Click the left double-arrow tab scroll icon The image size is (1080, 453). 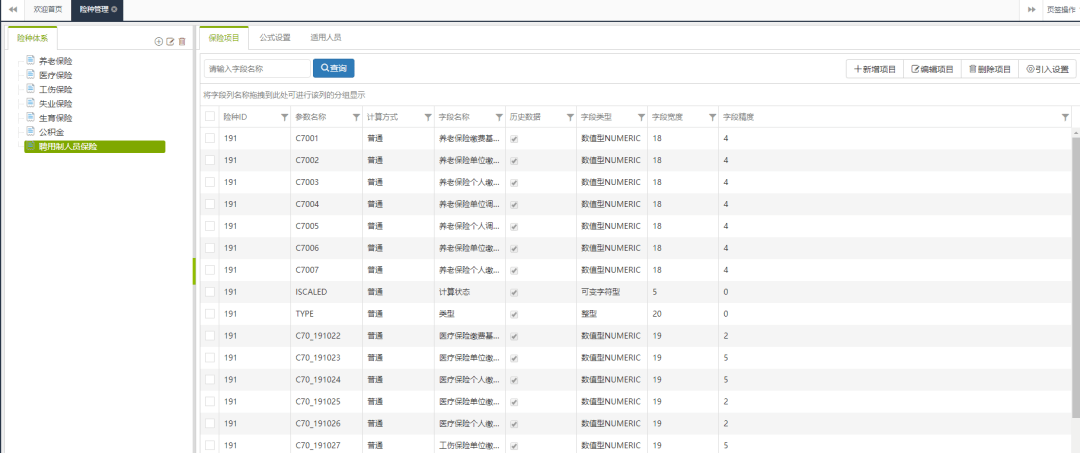pyautogui.click(x=12, y=9)
